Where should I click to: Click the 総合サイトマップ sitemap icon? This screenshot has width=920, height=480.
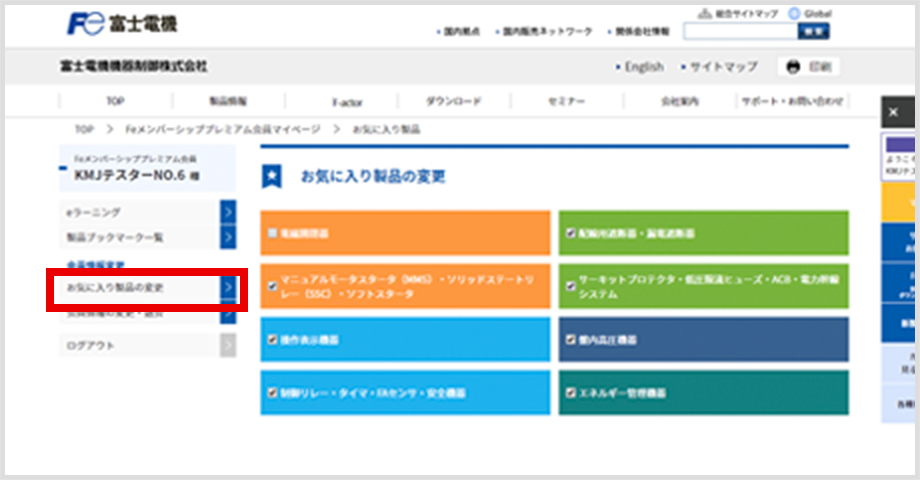(x=705, y=13)
